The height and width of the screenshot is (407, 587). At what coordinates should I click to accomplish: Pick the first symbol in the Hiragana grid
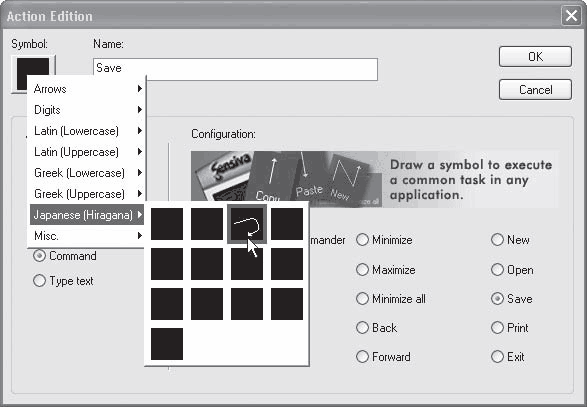pos(167,224)
